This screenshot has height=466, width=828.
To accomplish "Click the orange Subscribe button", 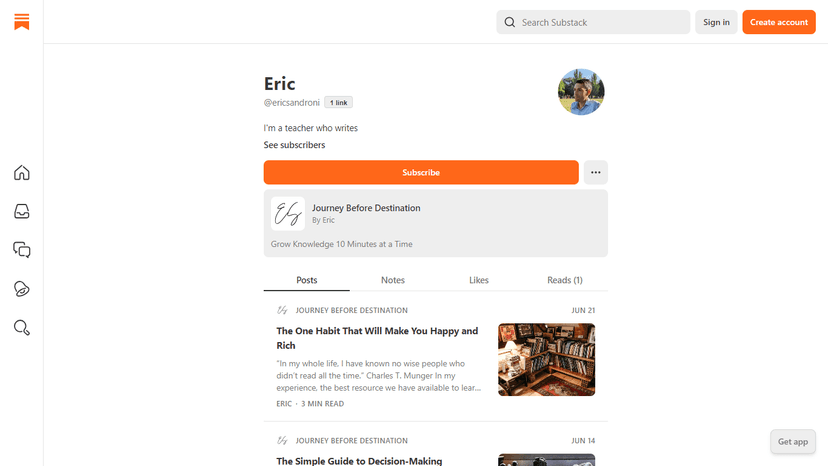I will click(421, 173).
